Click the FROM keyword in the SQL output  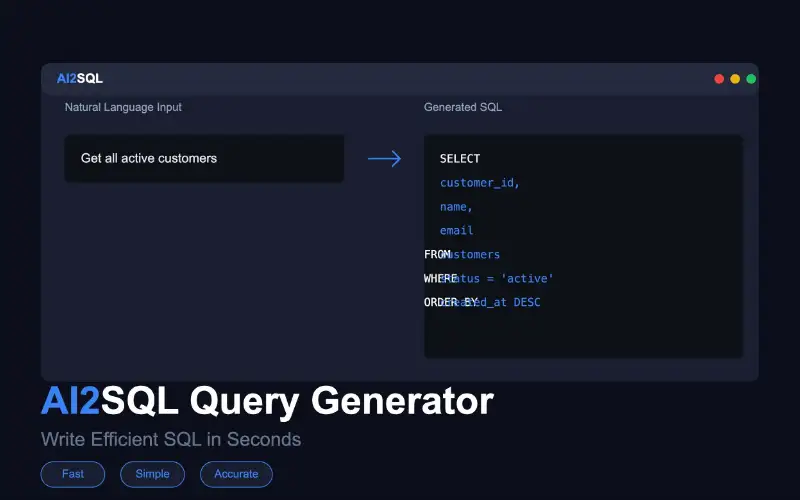coord(437,254)
